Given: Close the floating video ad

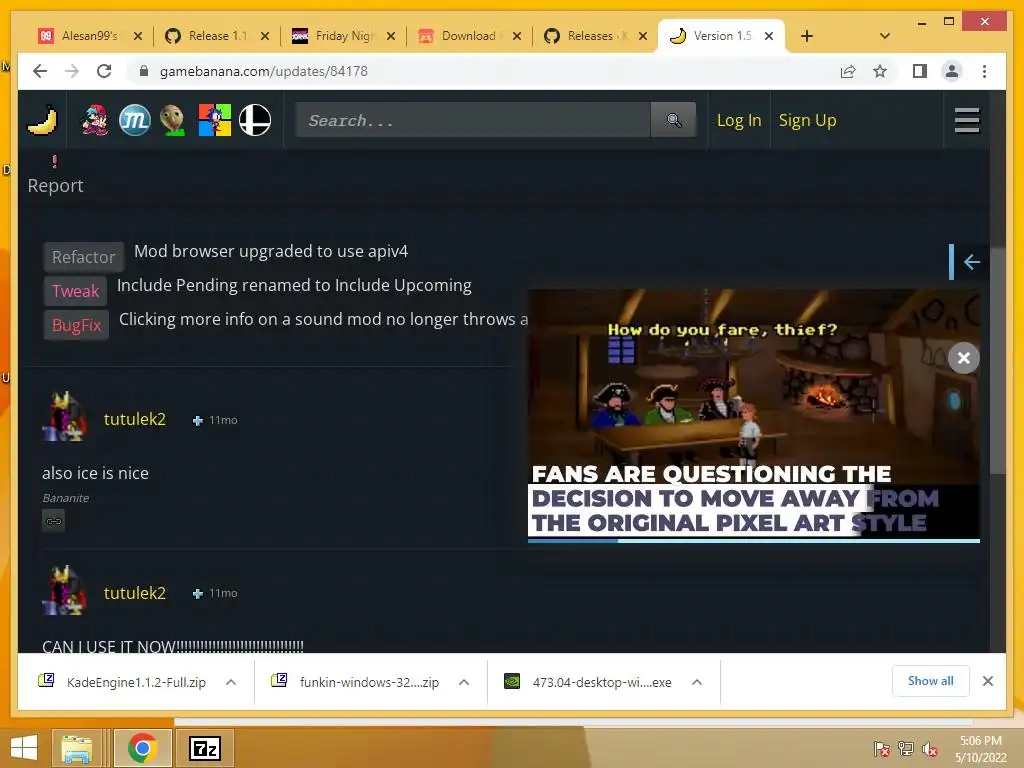Looking at the screenshot, I should click(963, 358).
